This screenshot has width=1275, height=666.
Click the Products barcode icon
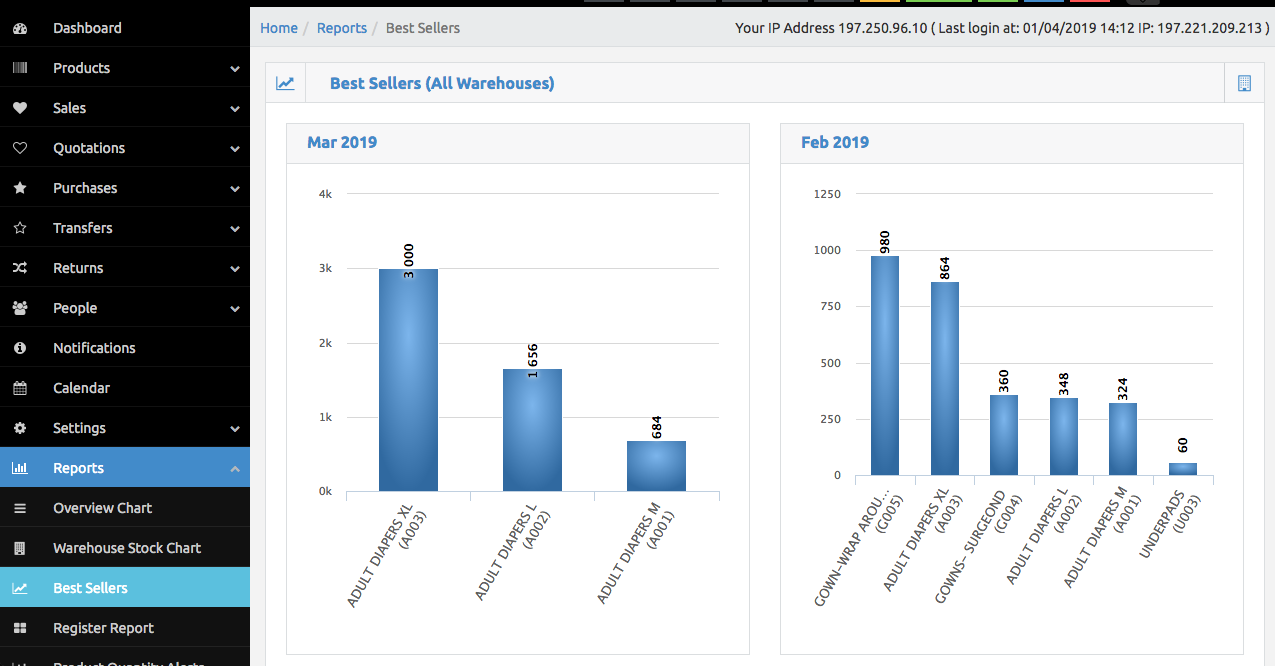coord(20,68)
